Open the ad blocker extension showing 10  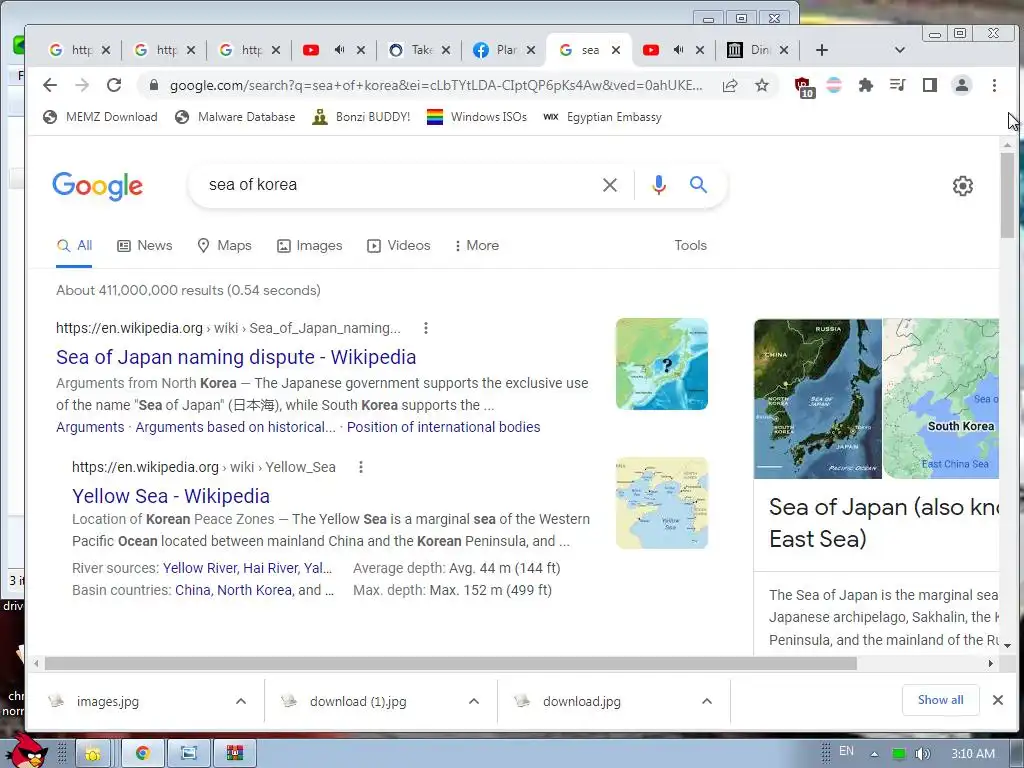(x=804, y=87)
